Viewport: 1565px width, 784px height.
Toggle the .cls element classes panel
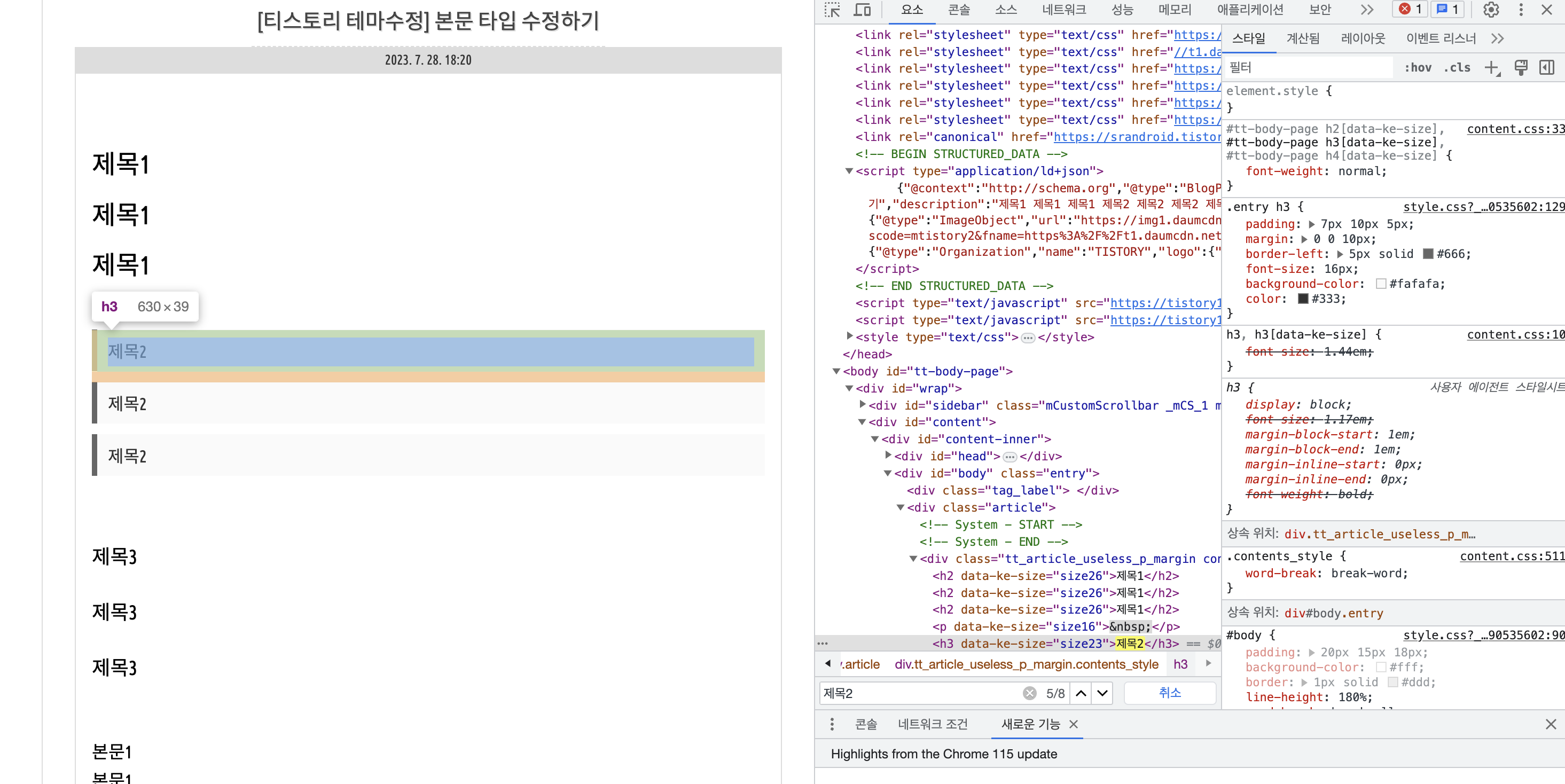point(1457,67)
